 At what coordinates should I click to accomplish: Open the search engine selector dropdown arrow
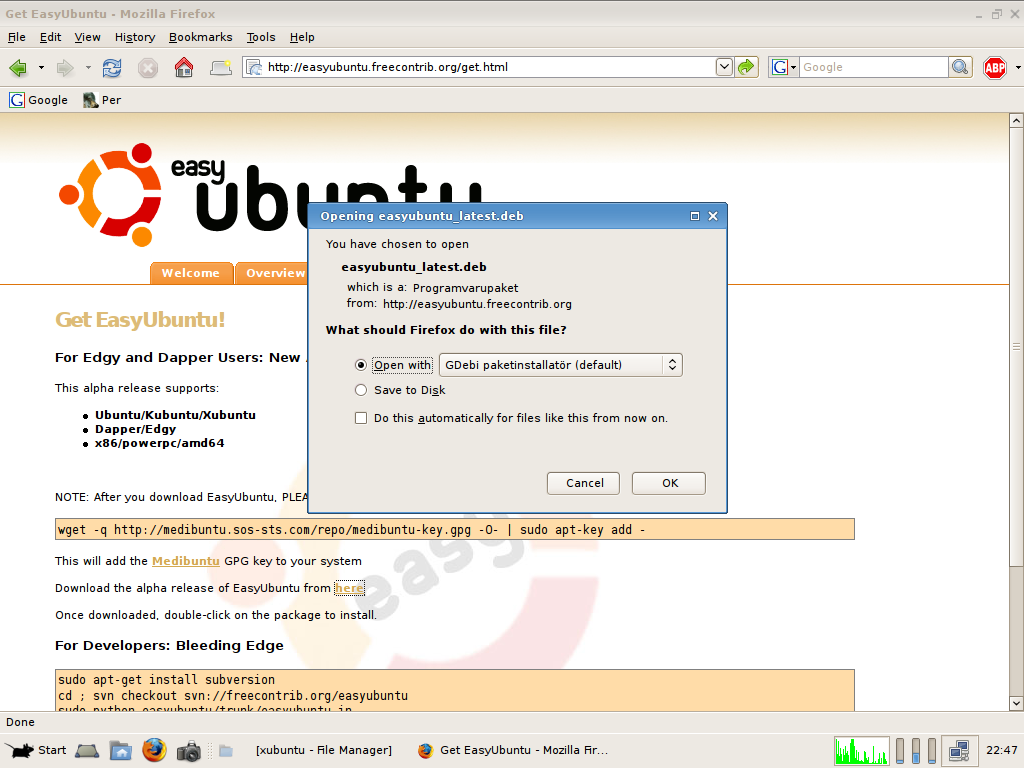pos(793,67)
